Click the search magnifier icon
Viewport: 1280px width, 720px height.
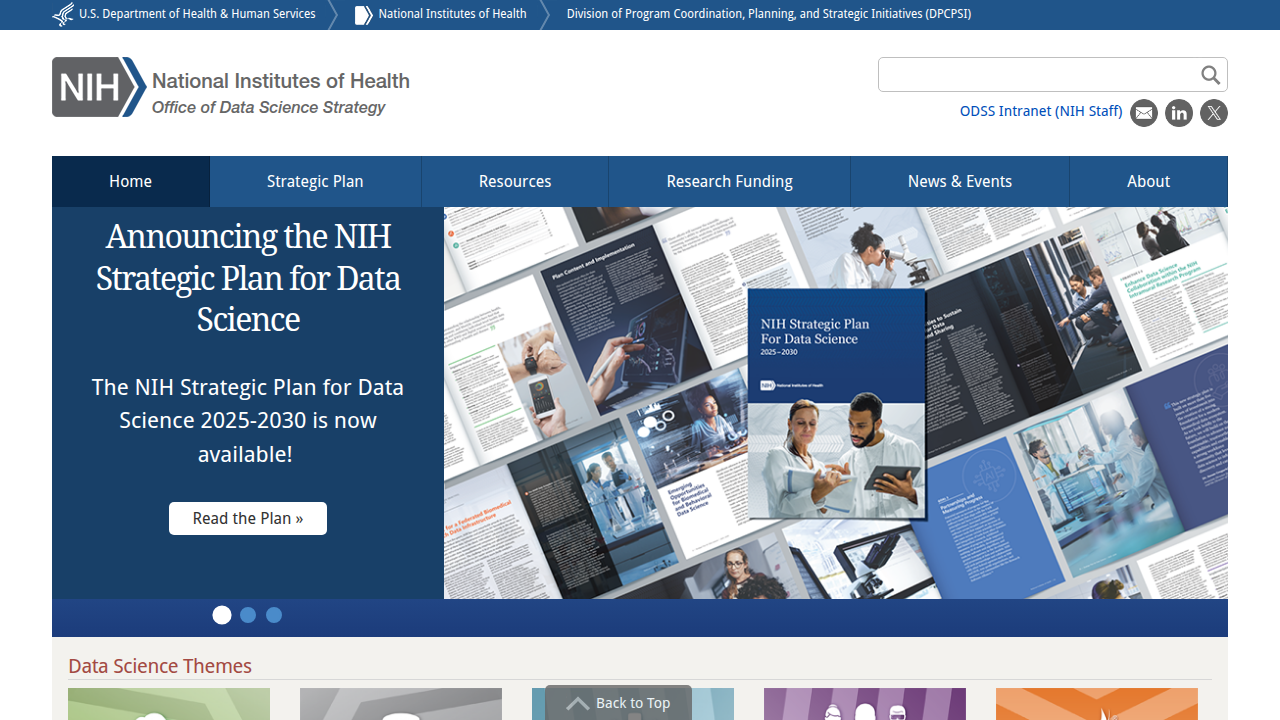pos(1210,75)
